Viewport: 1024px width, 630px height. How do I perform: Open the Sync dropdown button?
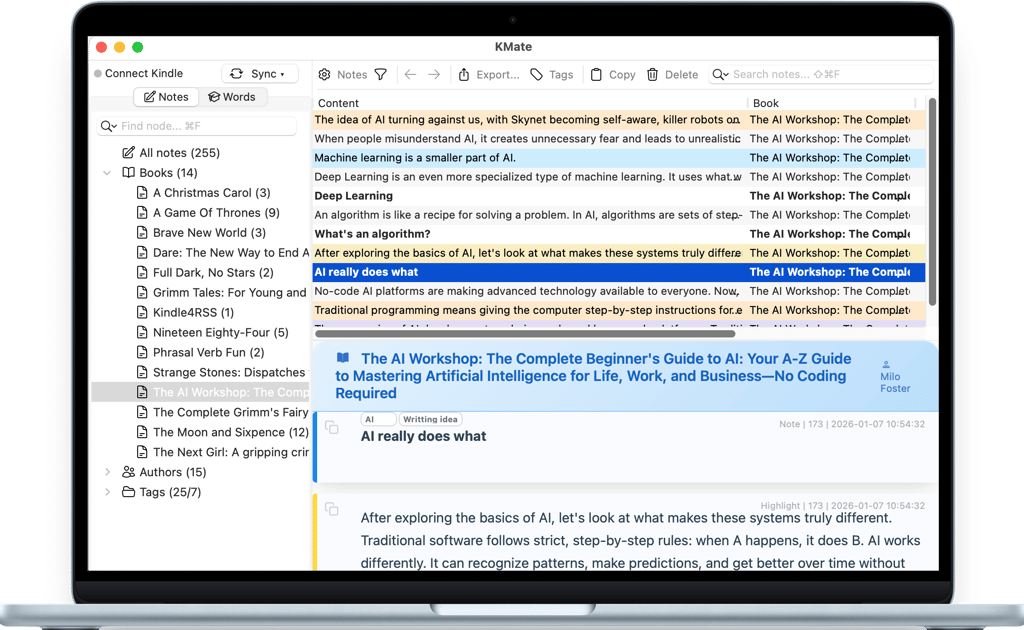coord(260,74)
